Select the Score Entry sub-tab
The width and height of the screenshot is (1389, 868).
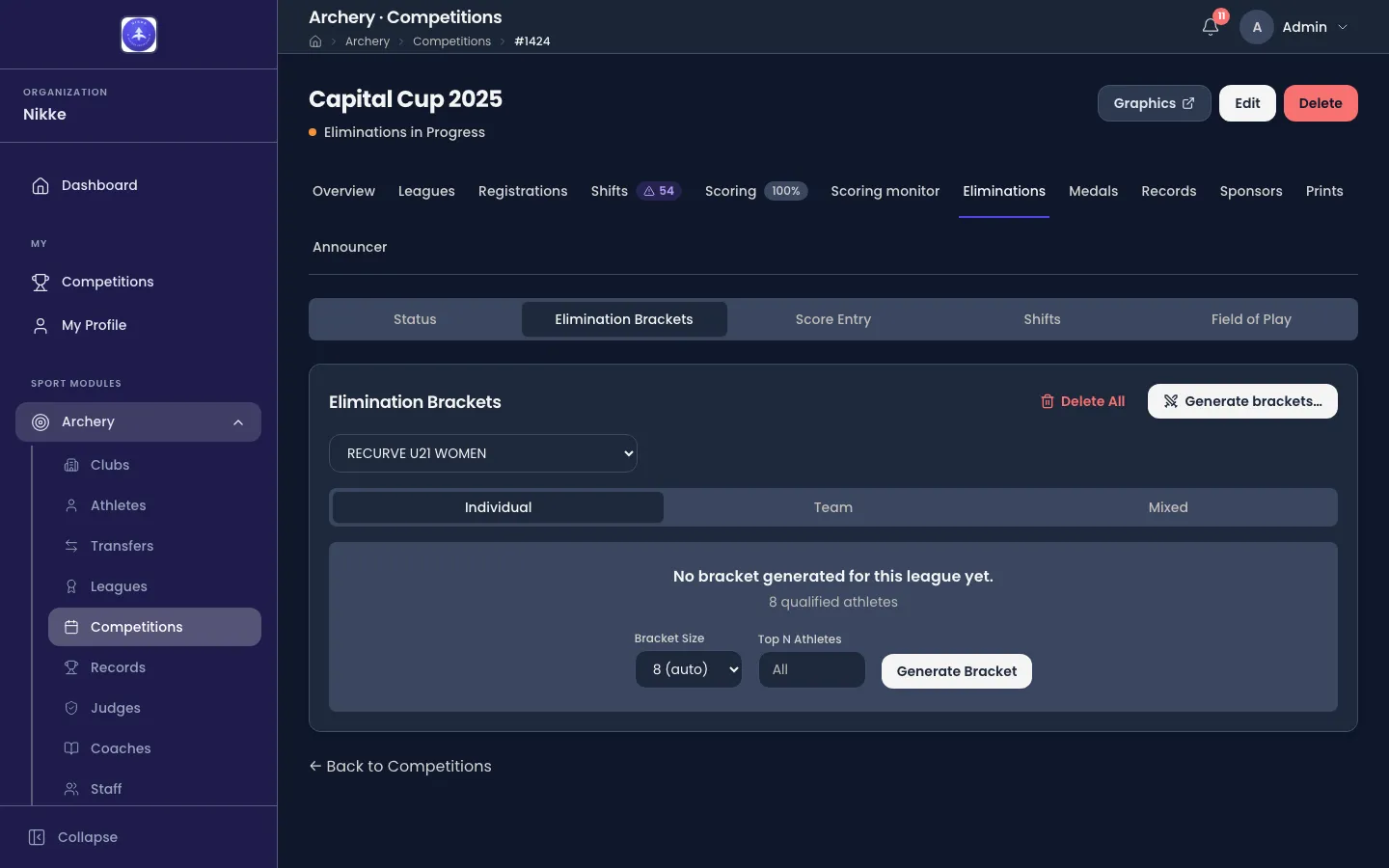(x=833, y=319)
